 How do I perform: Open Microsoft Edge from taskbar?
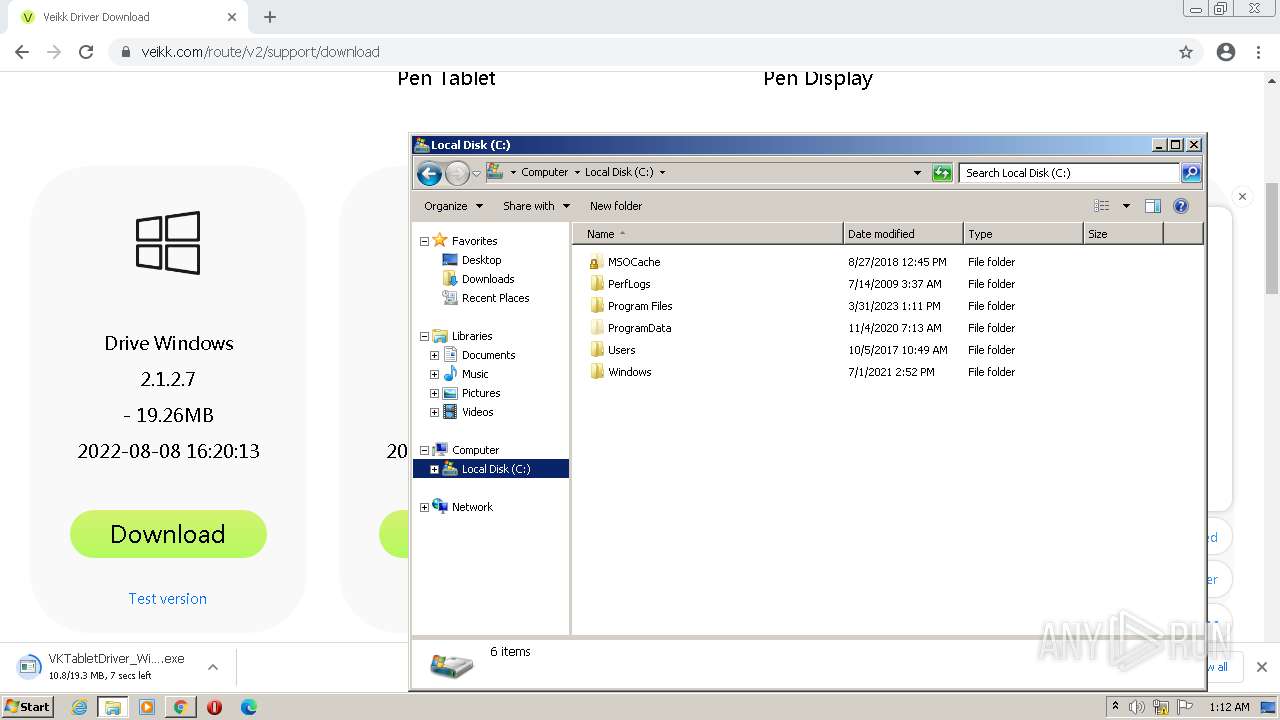click(x=249, y=707)
